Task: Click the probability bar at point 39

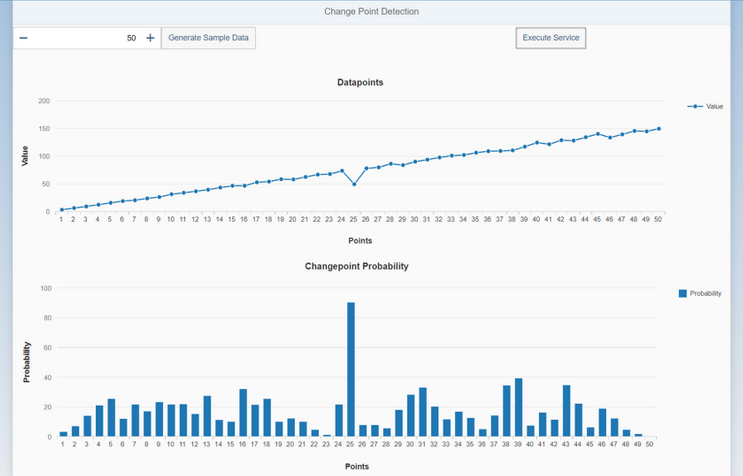Action: tap(518, 407)
